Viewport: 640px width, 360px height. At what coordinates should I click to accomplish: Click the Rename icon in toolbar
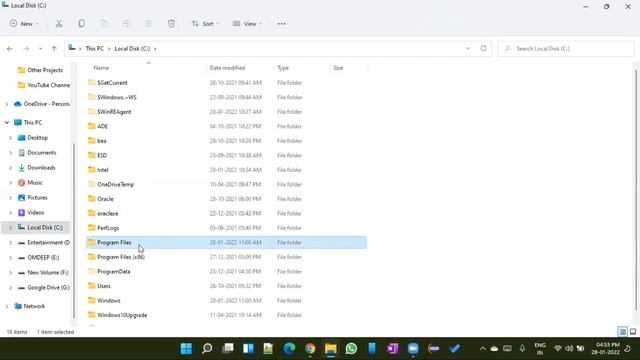coord(126,24)
